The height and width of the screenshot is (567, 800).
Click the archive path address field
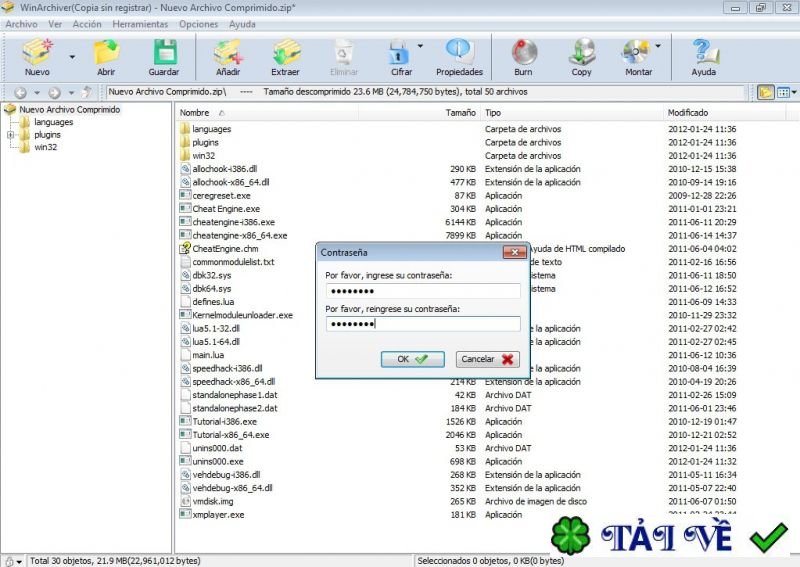[x=425, y=92]
